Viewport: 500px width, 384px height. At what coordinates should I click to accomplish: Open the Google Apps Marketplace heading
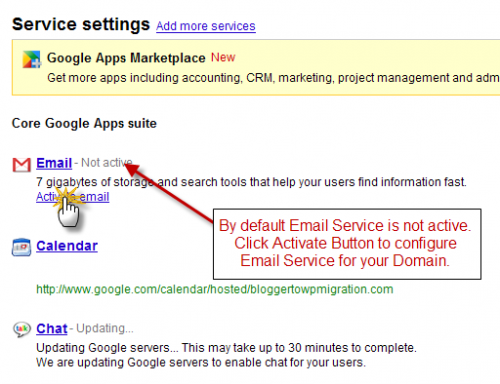pyautogui.click(x=126, y=58)
